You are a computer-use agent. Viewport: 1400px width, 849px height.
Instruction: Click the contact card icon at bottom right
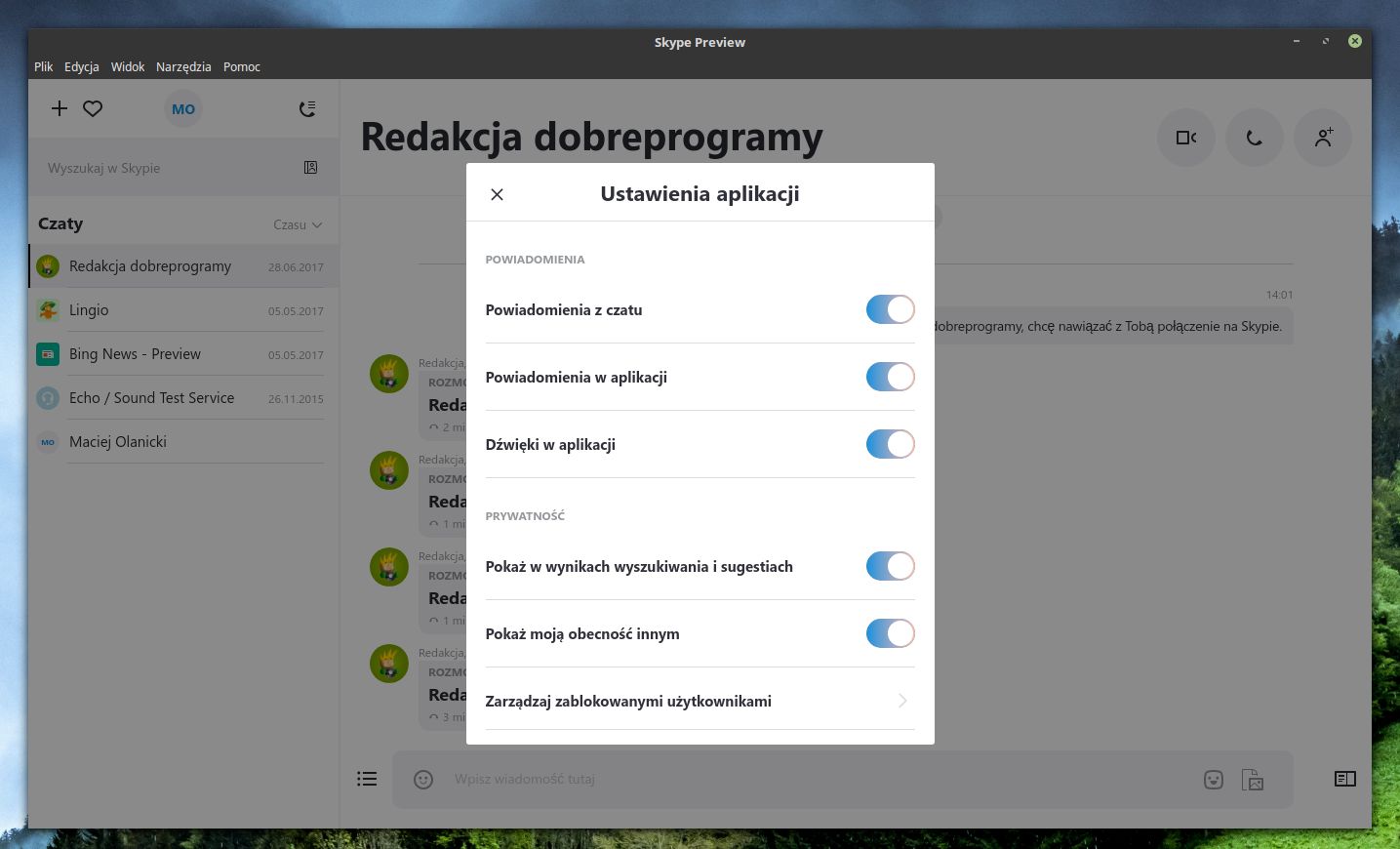click(x=1345, y=779)
